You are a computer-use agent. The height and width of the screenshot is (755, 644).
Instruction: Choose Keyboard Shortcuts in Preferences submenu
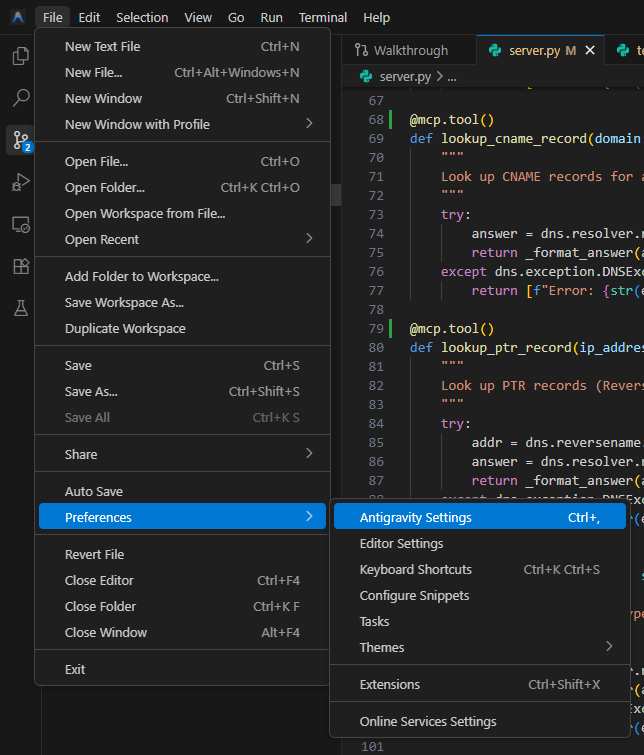[414, 570]
